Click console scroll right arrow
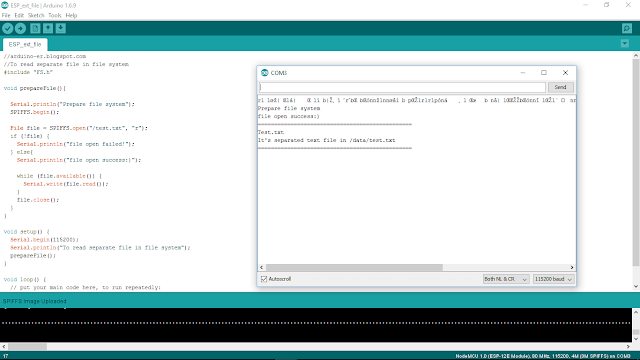The image size is (640, 360). coord(628,347)
